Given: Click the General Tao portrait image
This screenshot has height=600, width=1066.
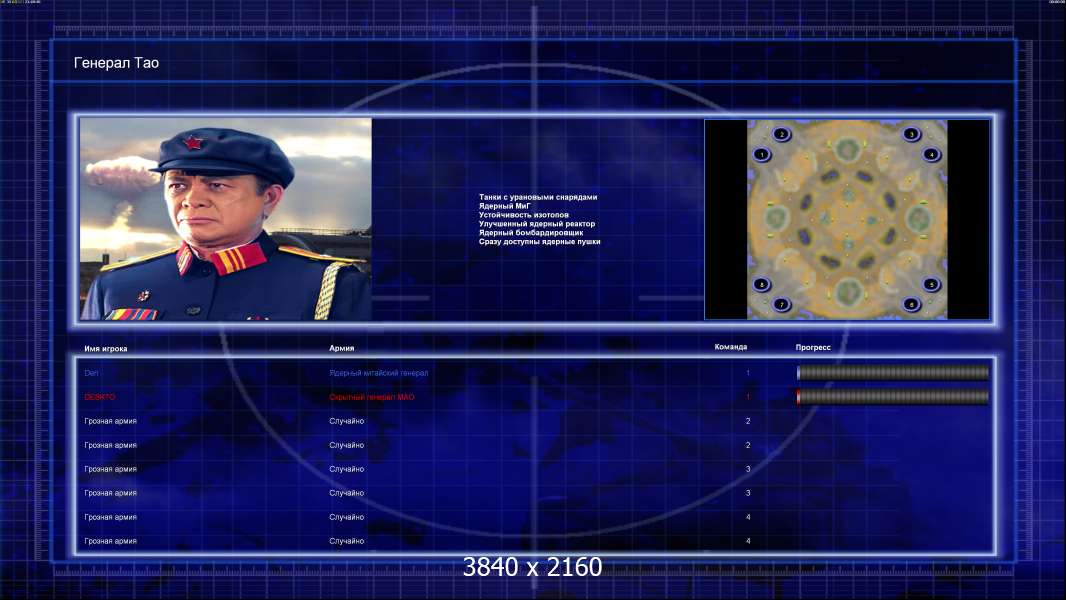Looking at the screenshot, I should (x=226, y=219).
